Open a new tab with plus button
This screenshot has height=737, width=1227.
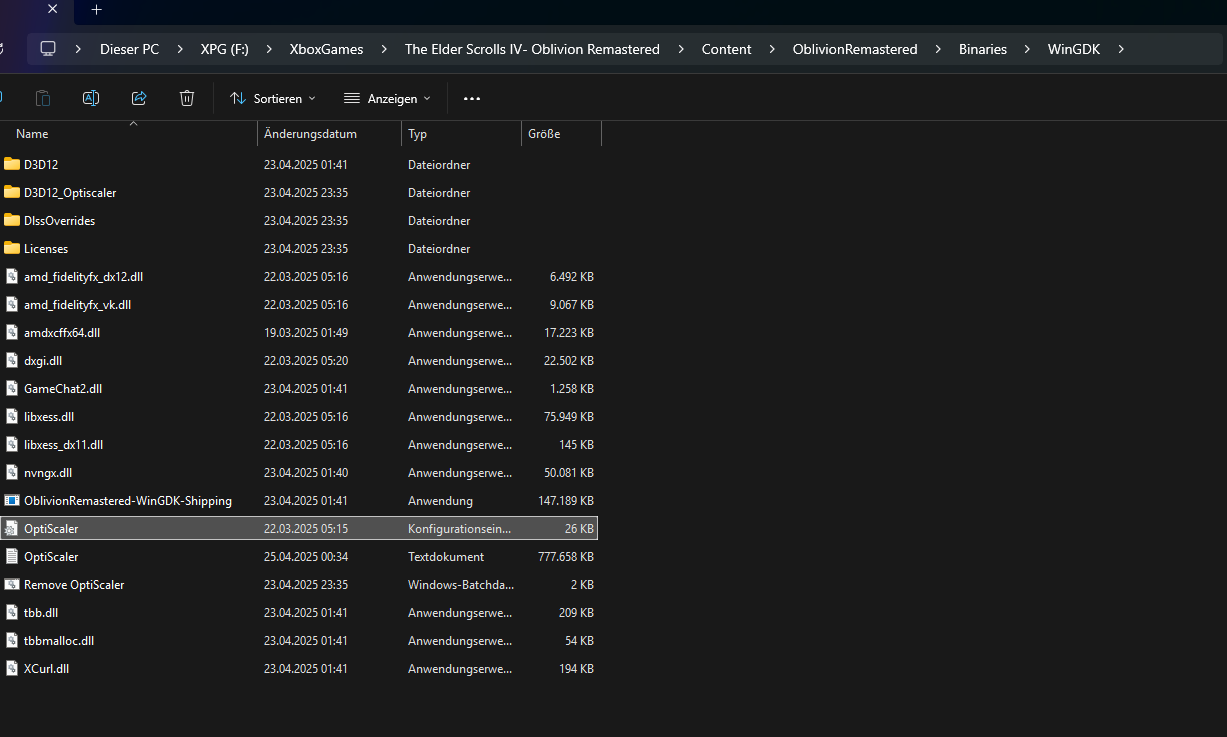[x=96, y=10]
